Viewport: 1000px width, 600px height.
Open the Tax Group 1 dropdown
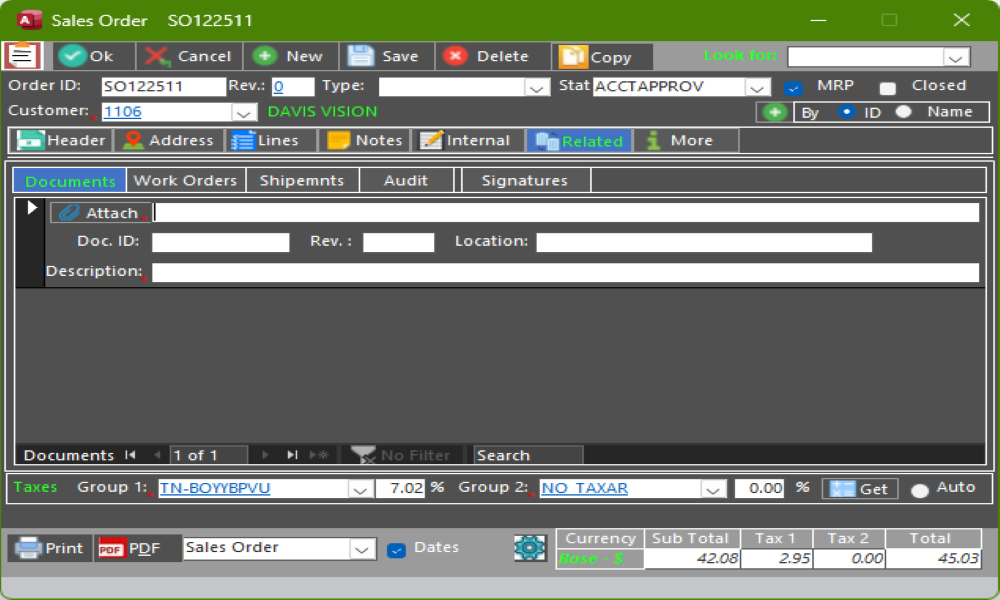click(360, 489)
